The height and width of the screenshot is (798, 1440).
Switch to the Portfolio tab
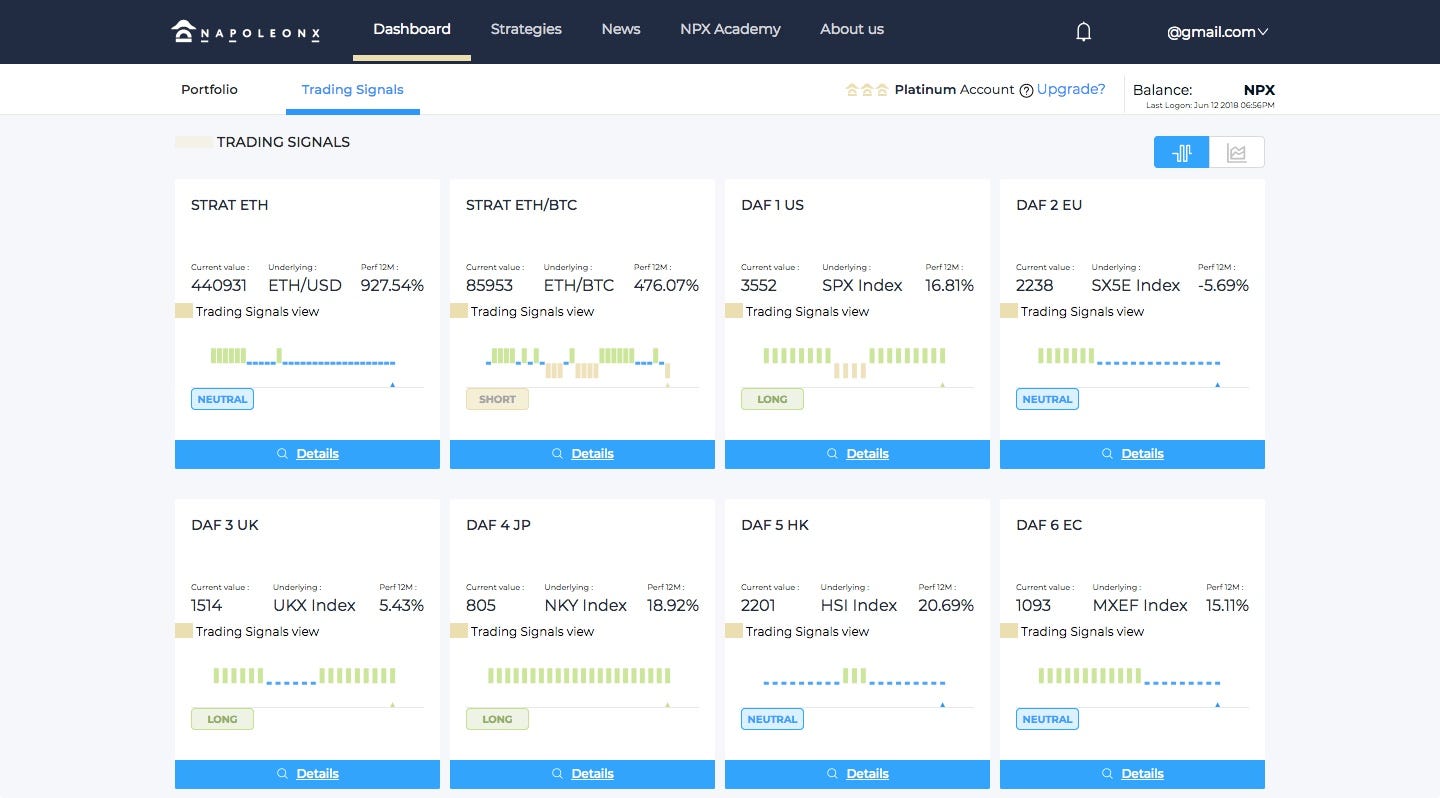point(209,89)
